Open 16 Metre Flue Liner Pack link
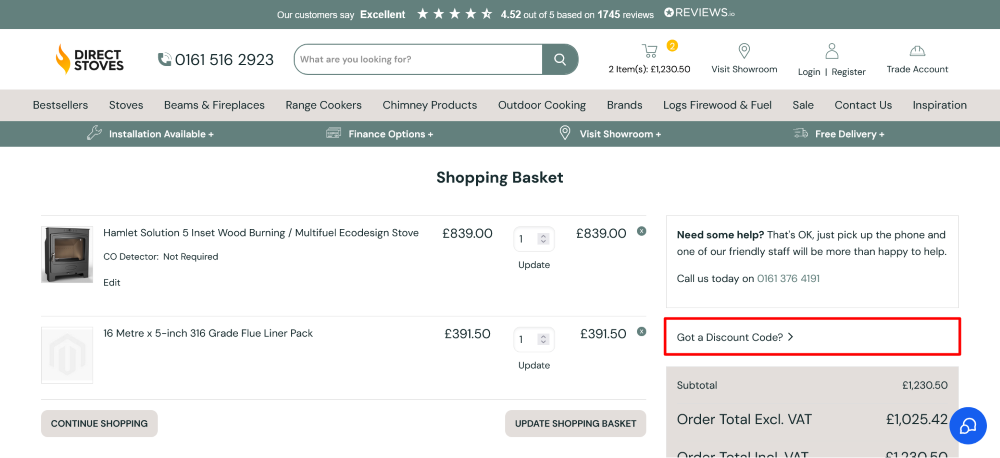Viewport: 1000px width, 458px height. (208, 333)
